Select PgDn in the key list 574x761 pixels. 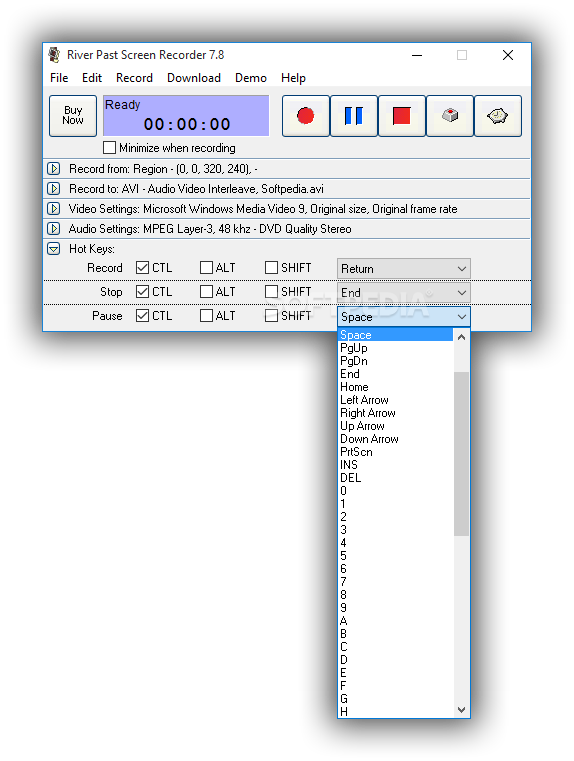pos(395,361)
